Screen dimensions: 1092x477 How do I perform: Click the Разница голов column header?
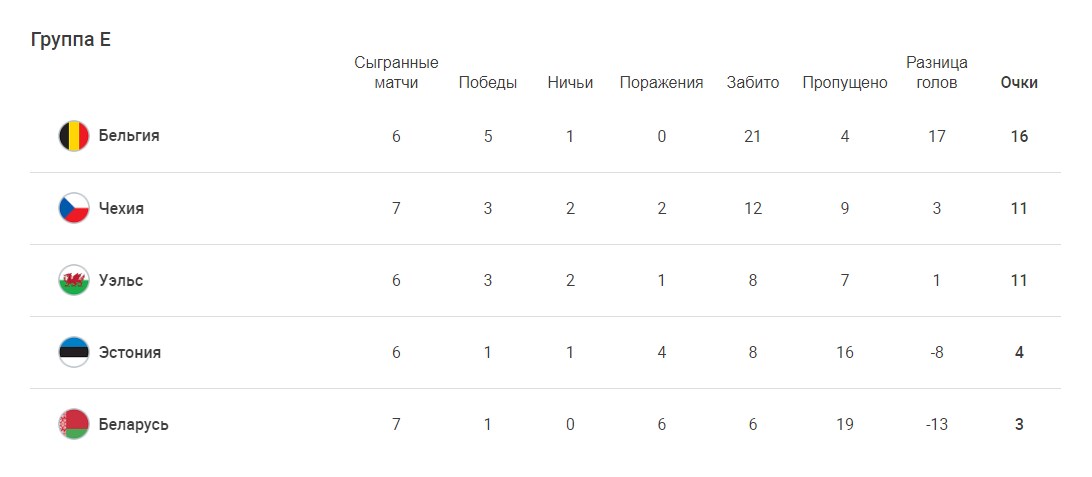(x=937, y=73)
